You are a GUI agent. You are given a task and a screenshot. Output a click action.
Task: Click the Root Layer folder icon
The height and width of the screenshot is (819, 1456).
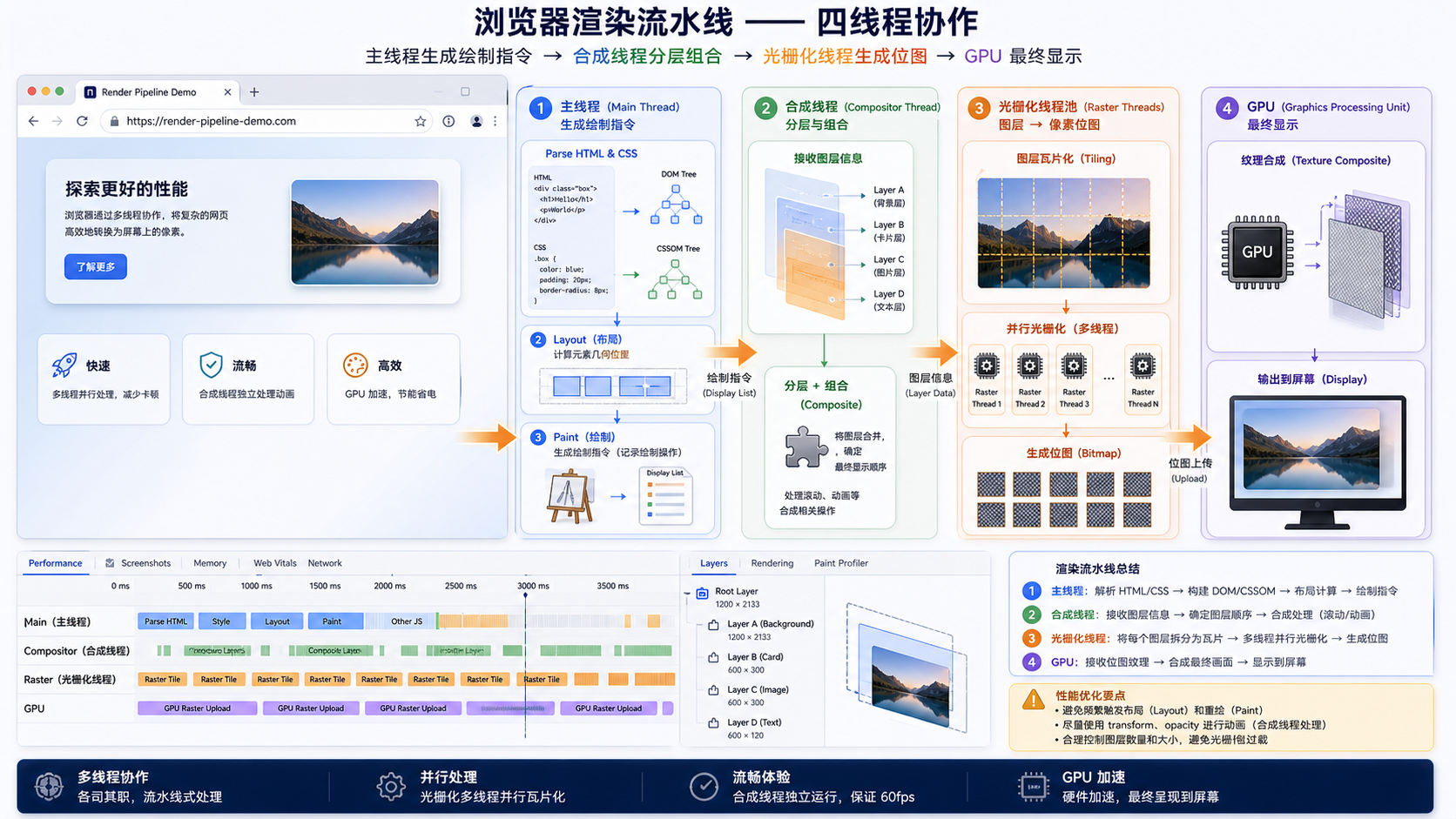(702, 593)
